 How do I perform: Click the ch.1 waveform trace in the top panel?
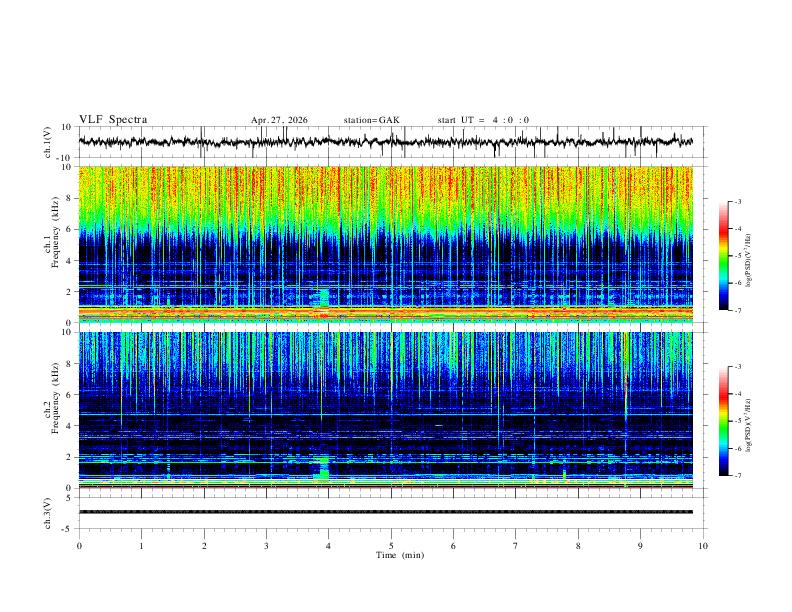(x=386, y=142)
